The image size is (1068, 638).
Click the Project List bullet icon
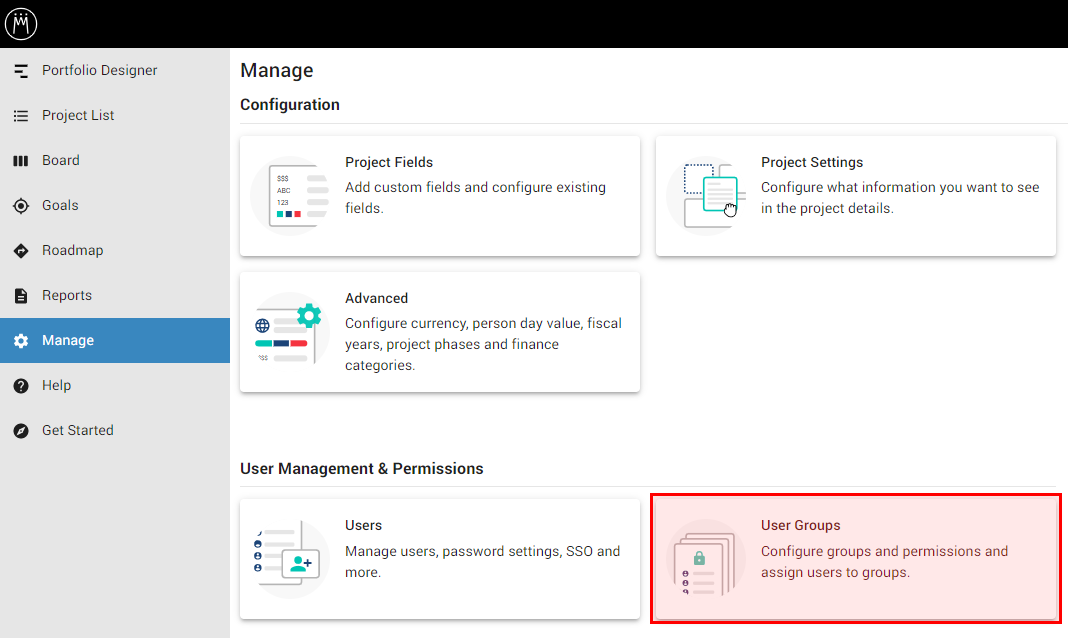[21, 116]
